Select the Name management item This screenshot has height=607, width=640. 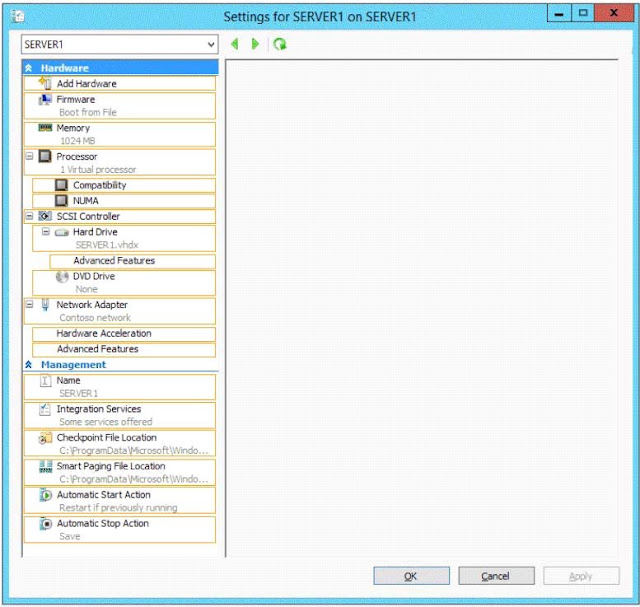point(120,387)
